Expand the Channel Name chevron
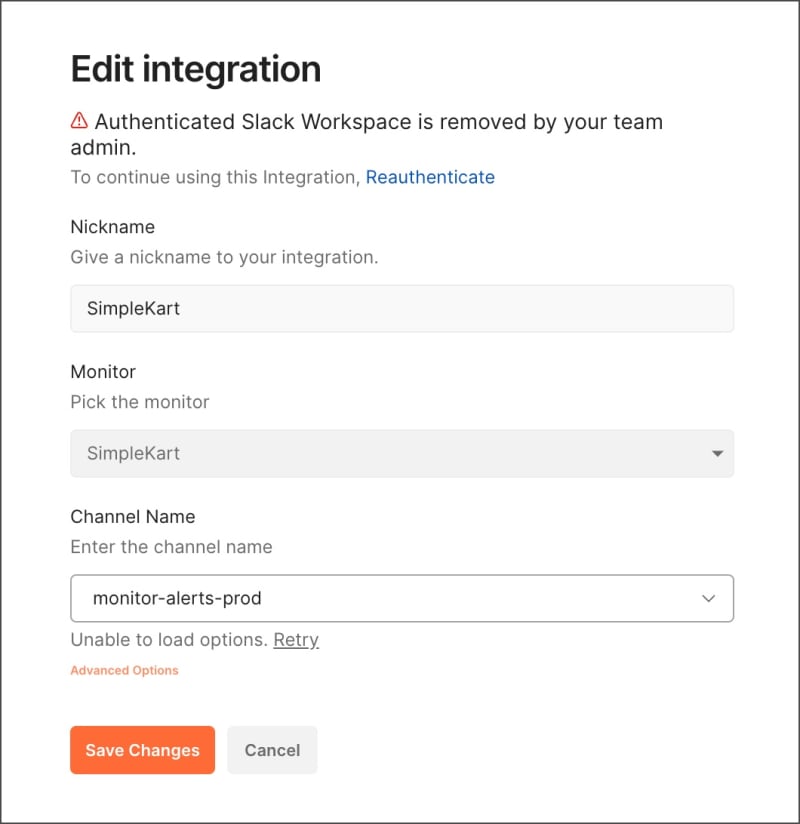 709,599
